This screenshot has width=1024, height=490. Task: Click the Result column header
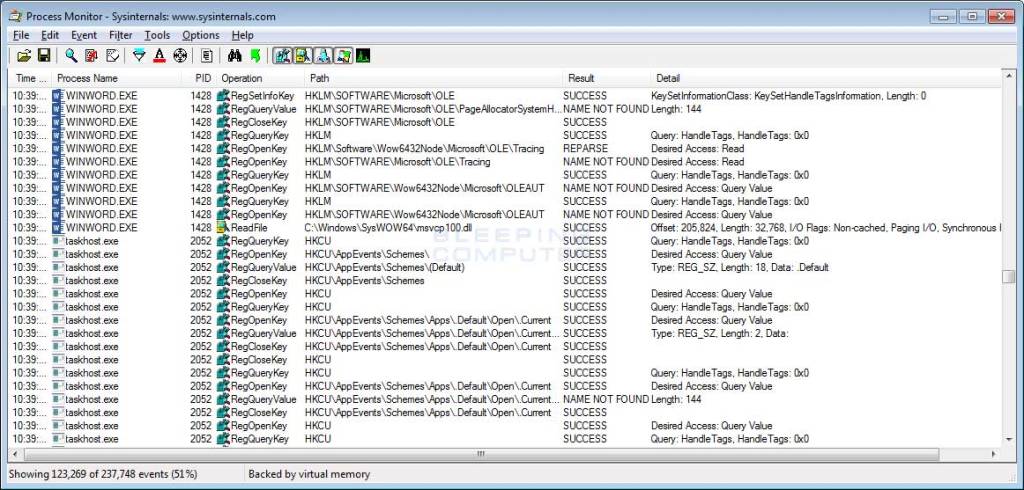click(581, 78)
